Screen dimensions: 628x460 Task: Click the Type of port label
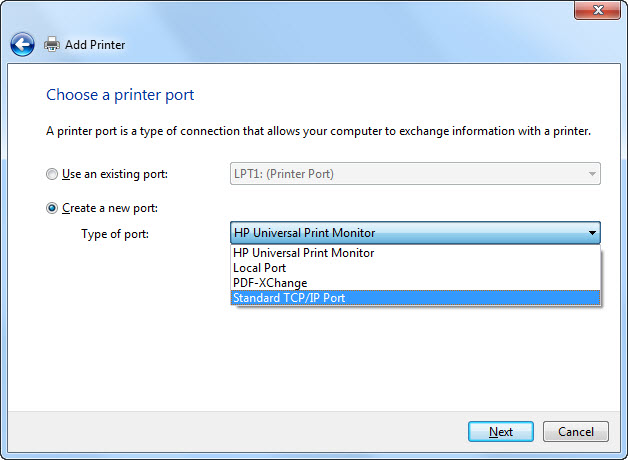(113, 233)
